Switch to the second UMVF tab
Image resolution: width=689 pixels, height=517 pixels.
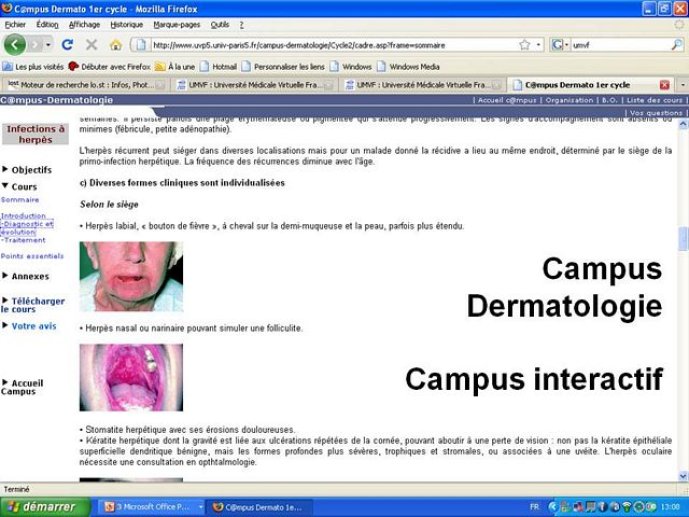coord(422,85)
